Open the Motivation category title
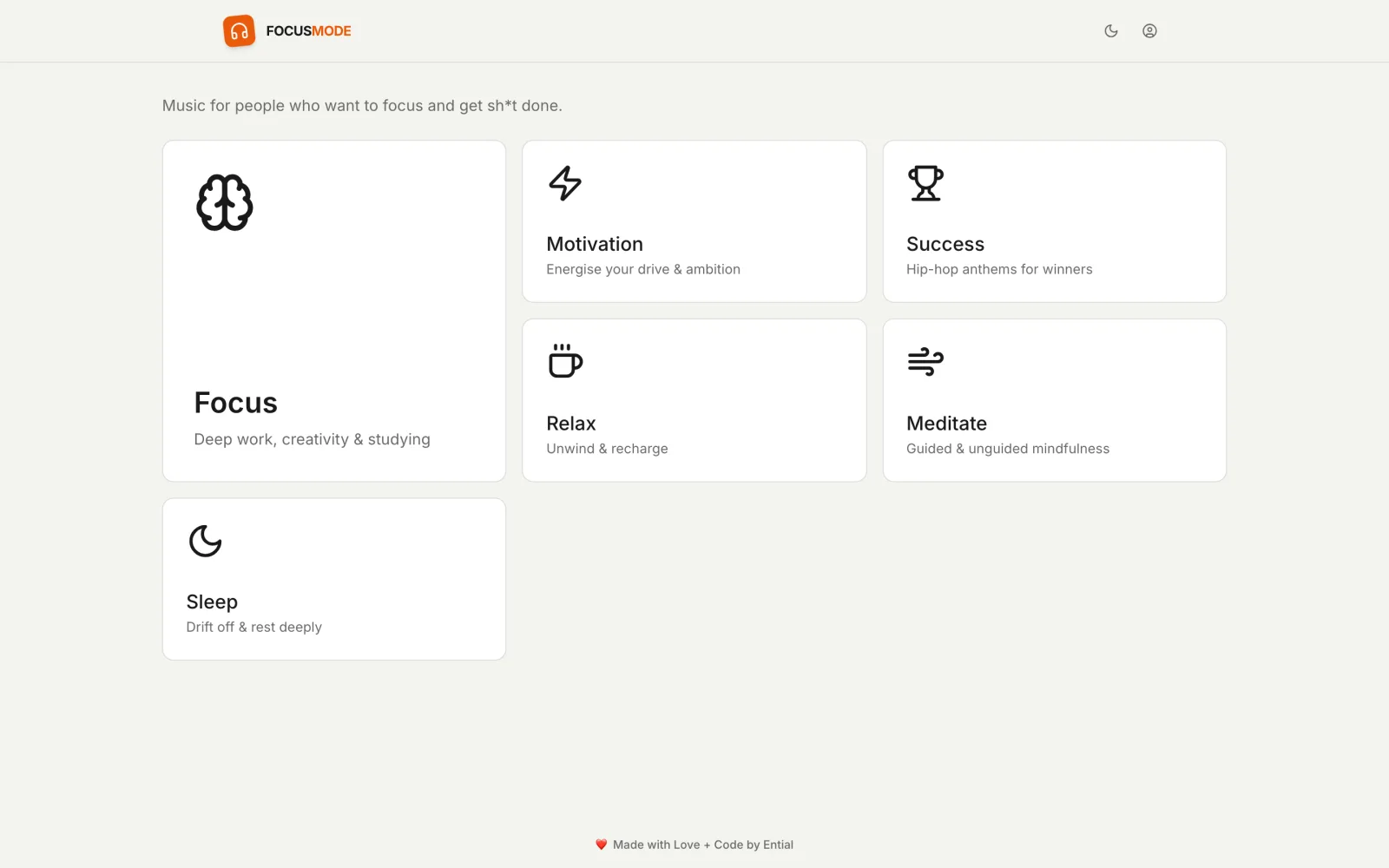The height and width of the screenshot is (868, 1389). (x=595, y=244)
